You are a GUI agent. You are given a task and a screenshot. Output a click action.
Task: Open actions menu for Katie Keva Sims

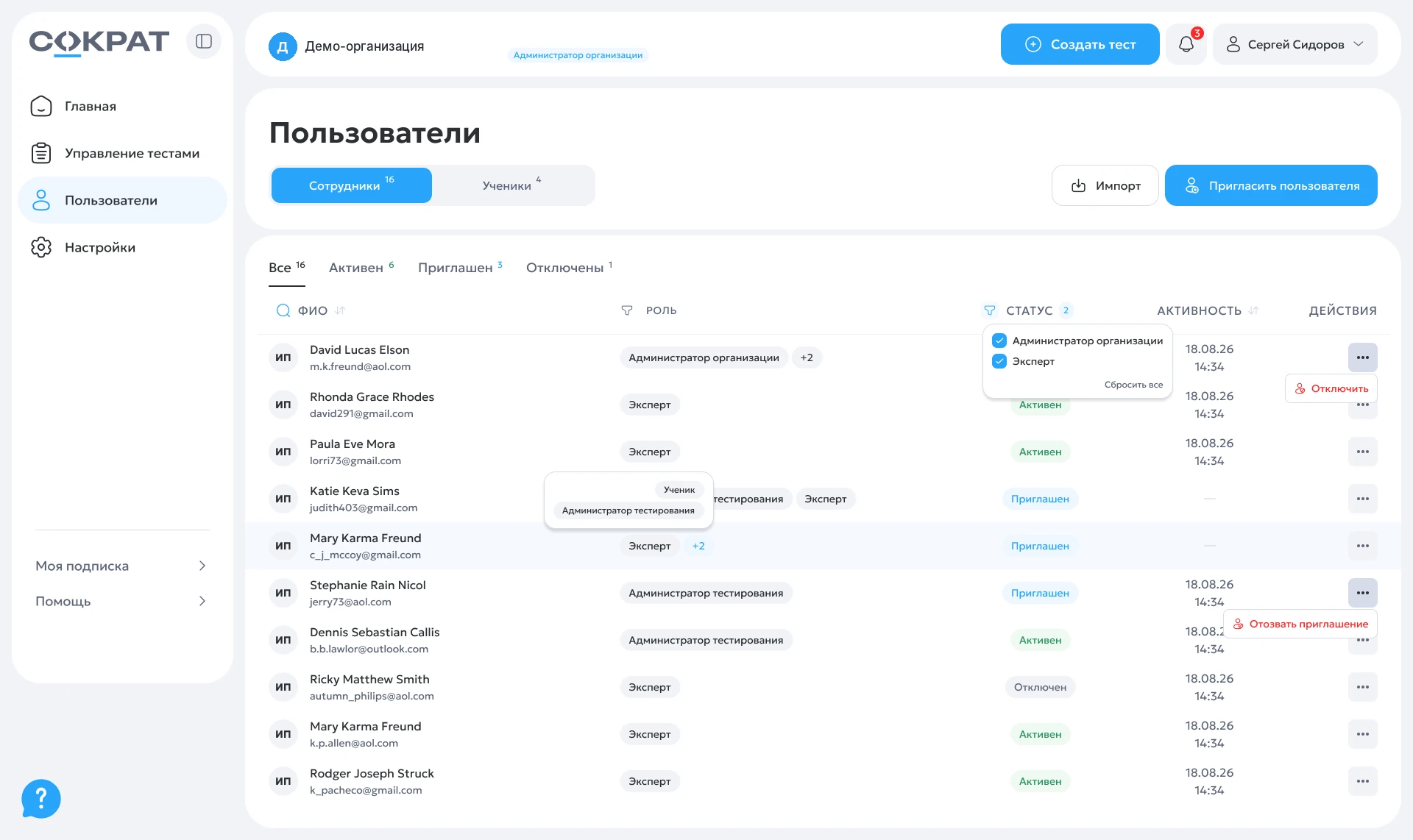click(1363, 499)
